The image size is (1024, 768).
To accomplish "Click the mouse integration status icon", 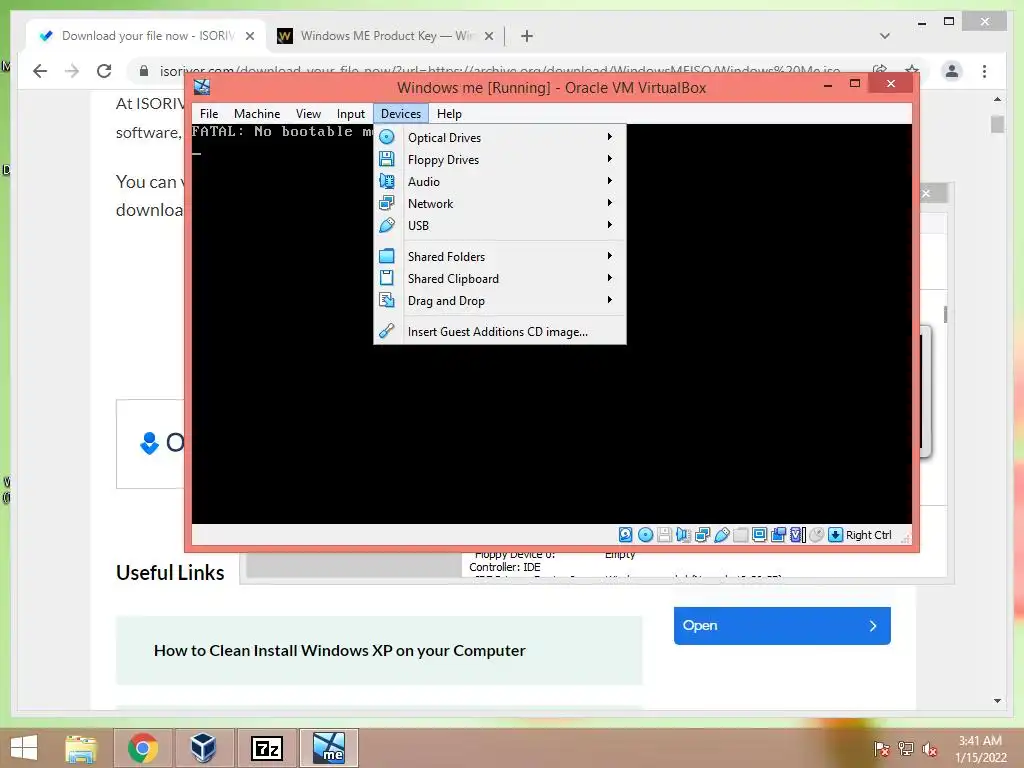I will 816,535.
